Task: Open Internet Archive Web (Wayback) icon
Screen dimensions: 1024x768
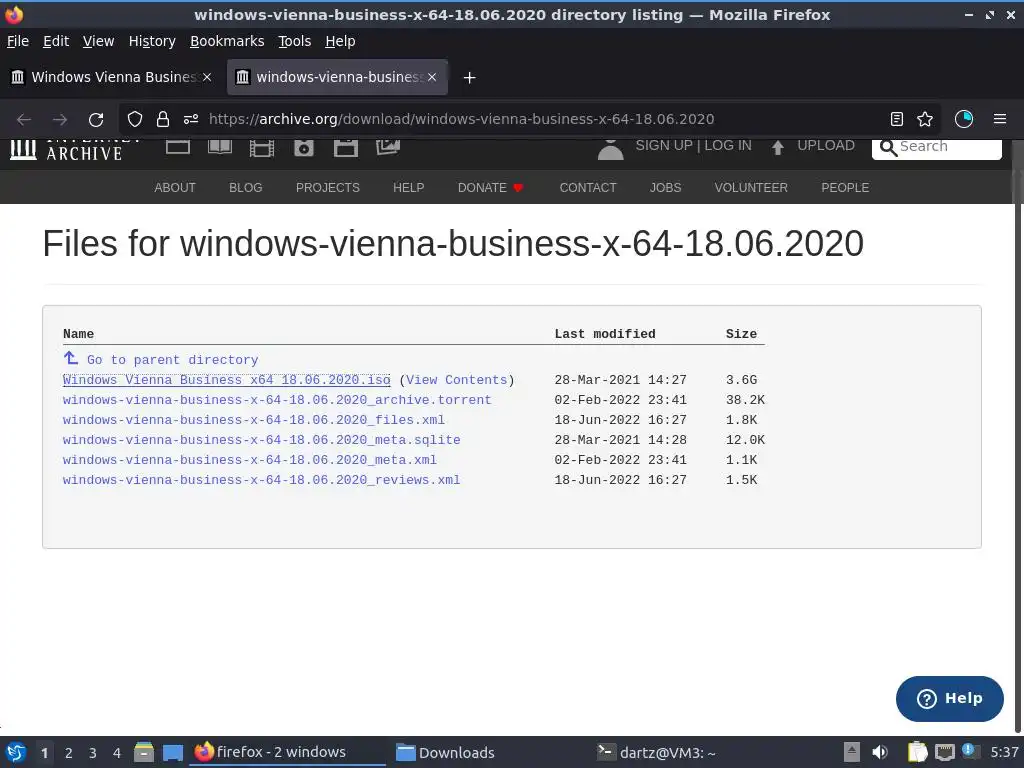Action: click(x=178, y=147)
